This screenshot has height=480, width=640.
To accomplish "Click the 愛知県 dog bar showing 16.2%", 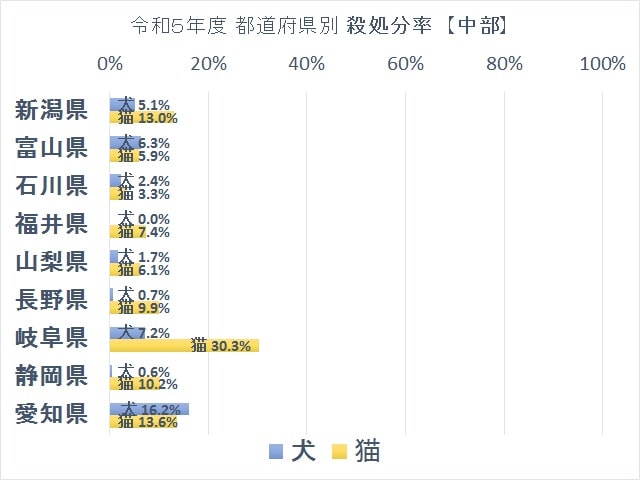I will [149, 409].
